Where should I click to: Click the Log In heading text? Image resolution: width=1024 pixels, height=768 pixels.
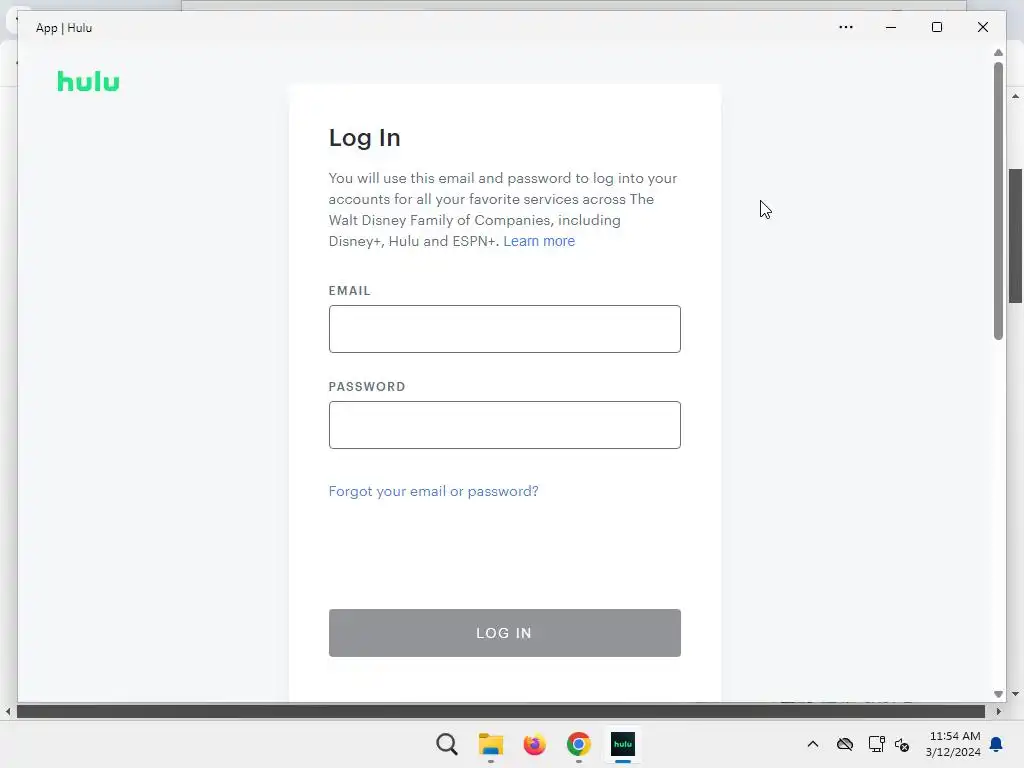pyautogui.click(x=364, y=138)
